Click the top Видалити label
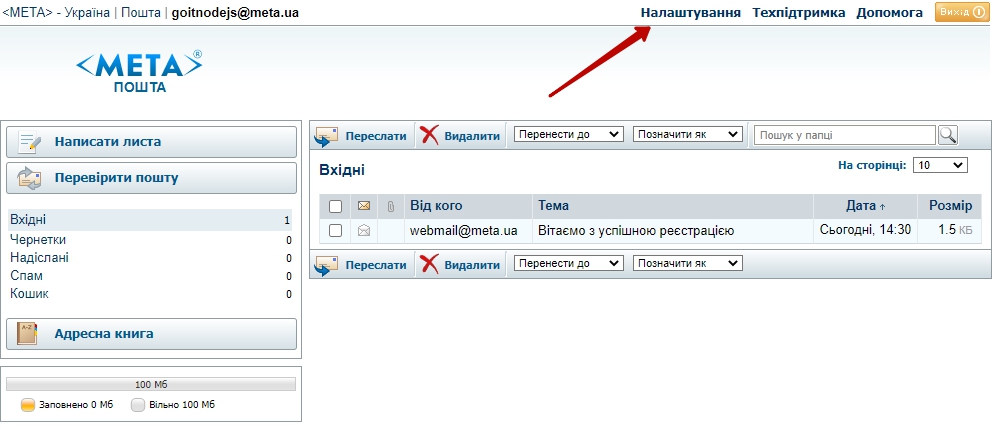Screen dimensions: 995x430 pos(472,136)
